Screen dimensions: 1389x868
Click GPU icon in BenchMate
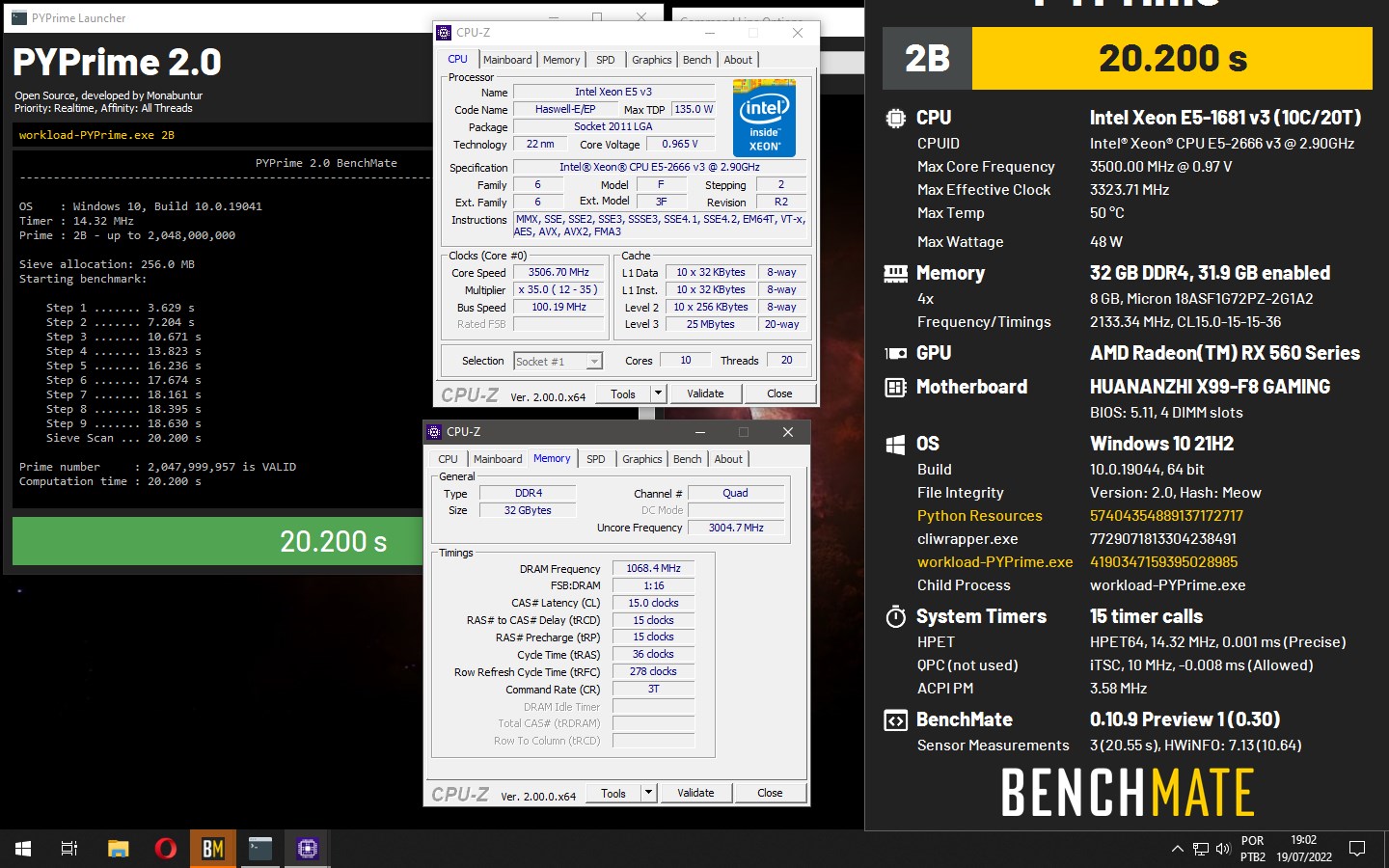point(896,354)
